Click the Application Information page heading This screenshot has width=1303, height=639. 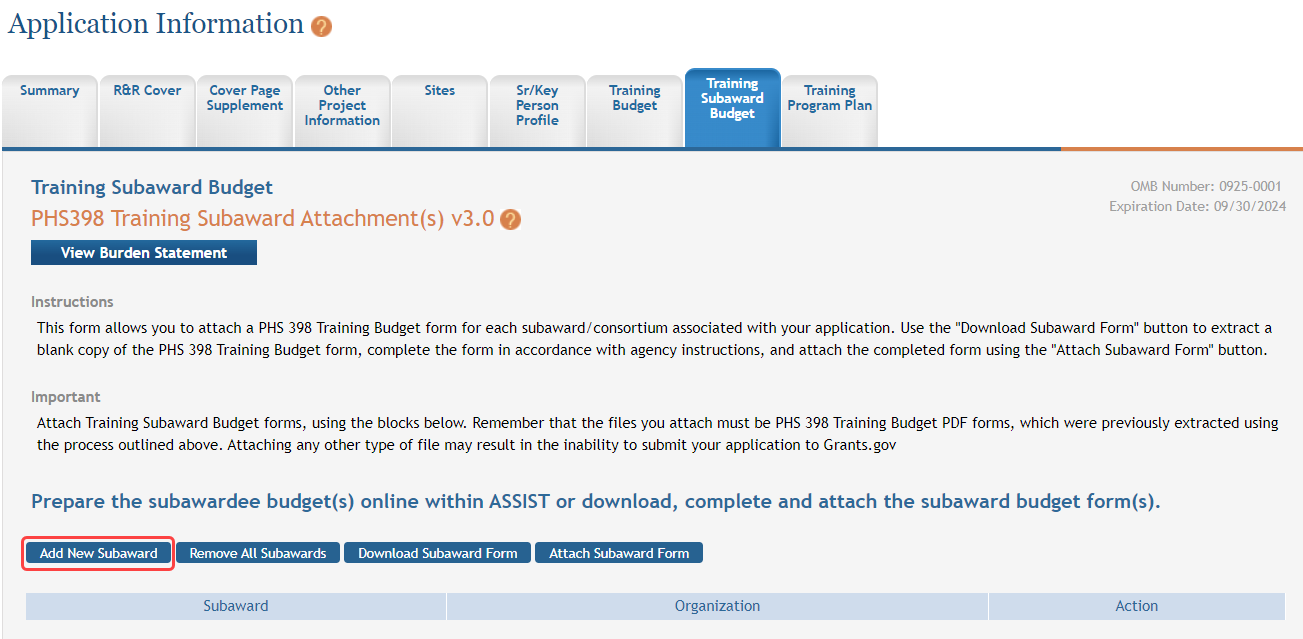coord(156,24)
